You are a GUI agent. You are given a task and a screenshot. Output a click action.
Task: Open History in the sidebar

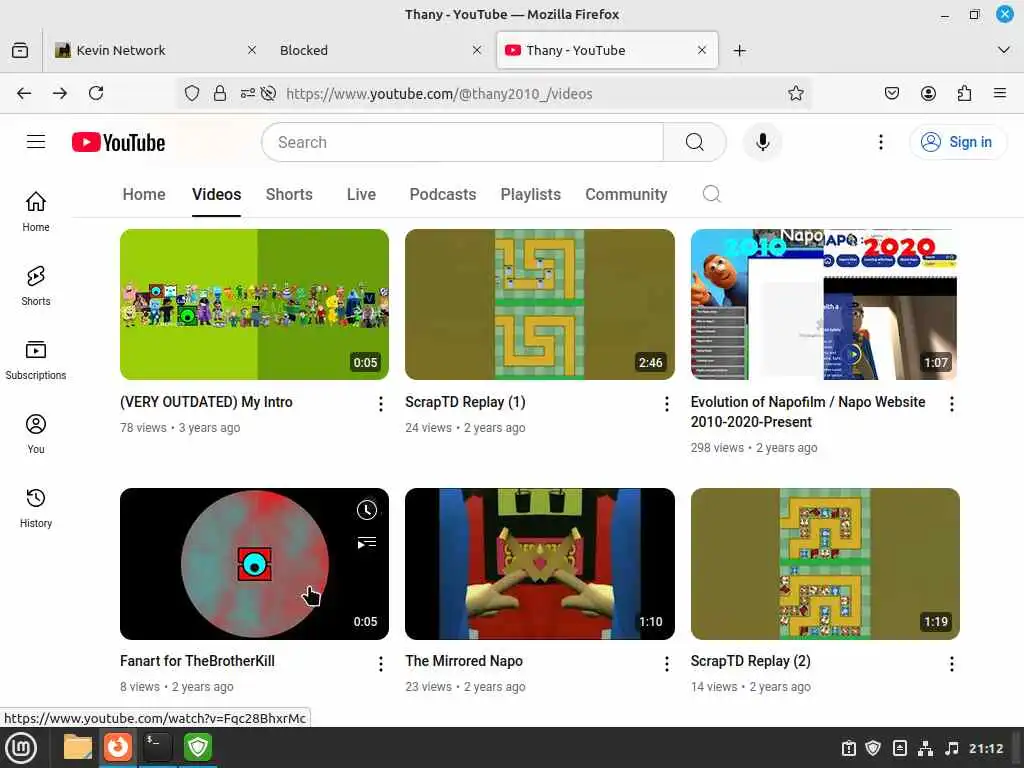[x=36, y=508]
